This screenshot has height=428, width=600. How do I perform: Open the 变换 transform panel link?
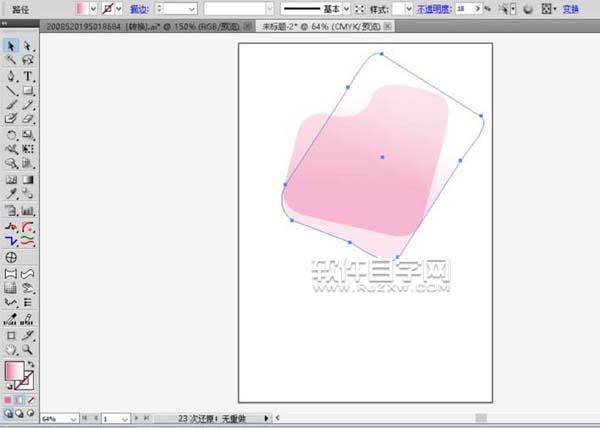click(571, 9)
